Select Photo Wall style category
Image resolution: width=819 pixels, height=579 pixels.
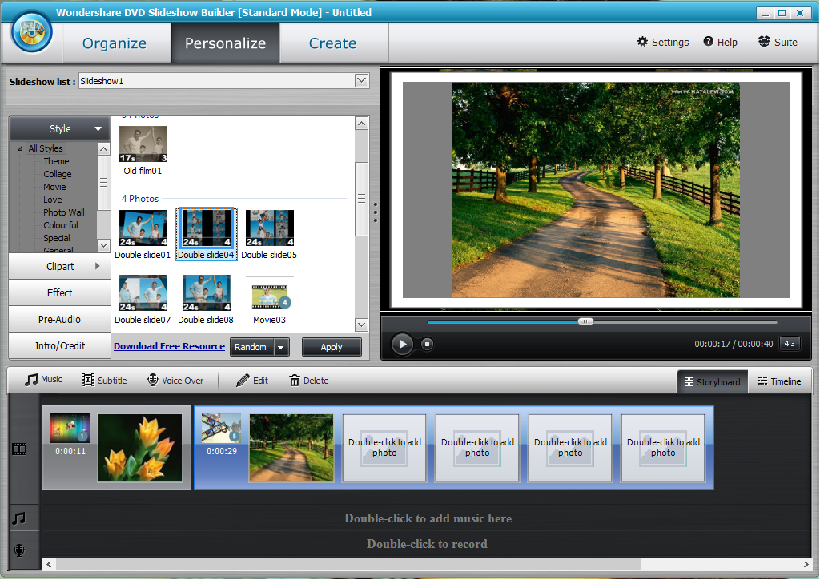click(64, 212)
